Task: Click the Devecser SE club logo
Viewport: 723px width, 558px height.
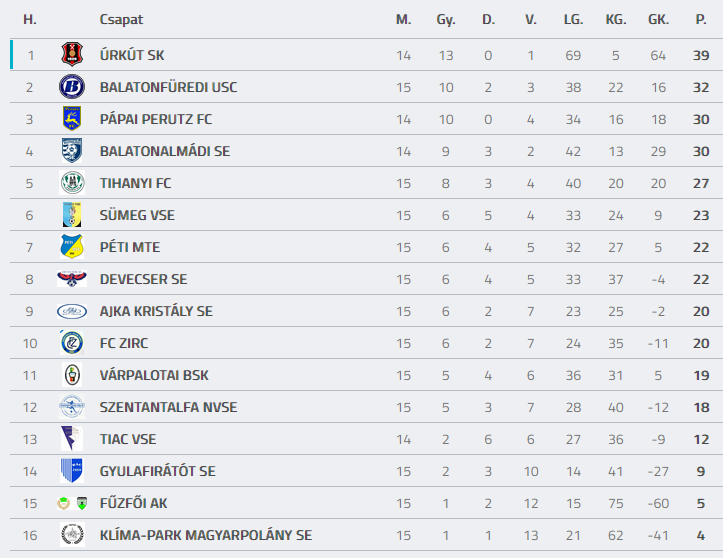Action: (71, 279)
